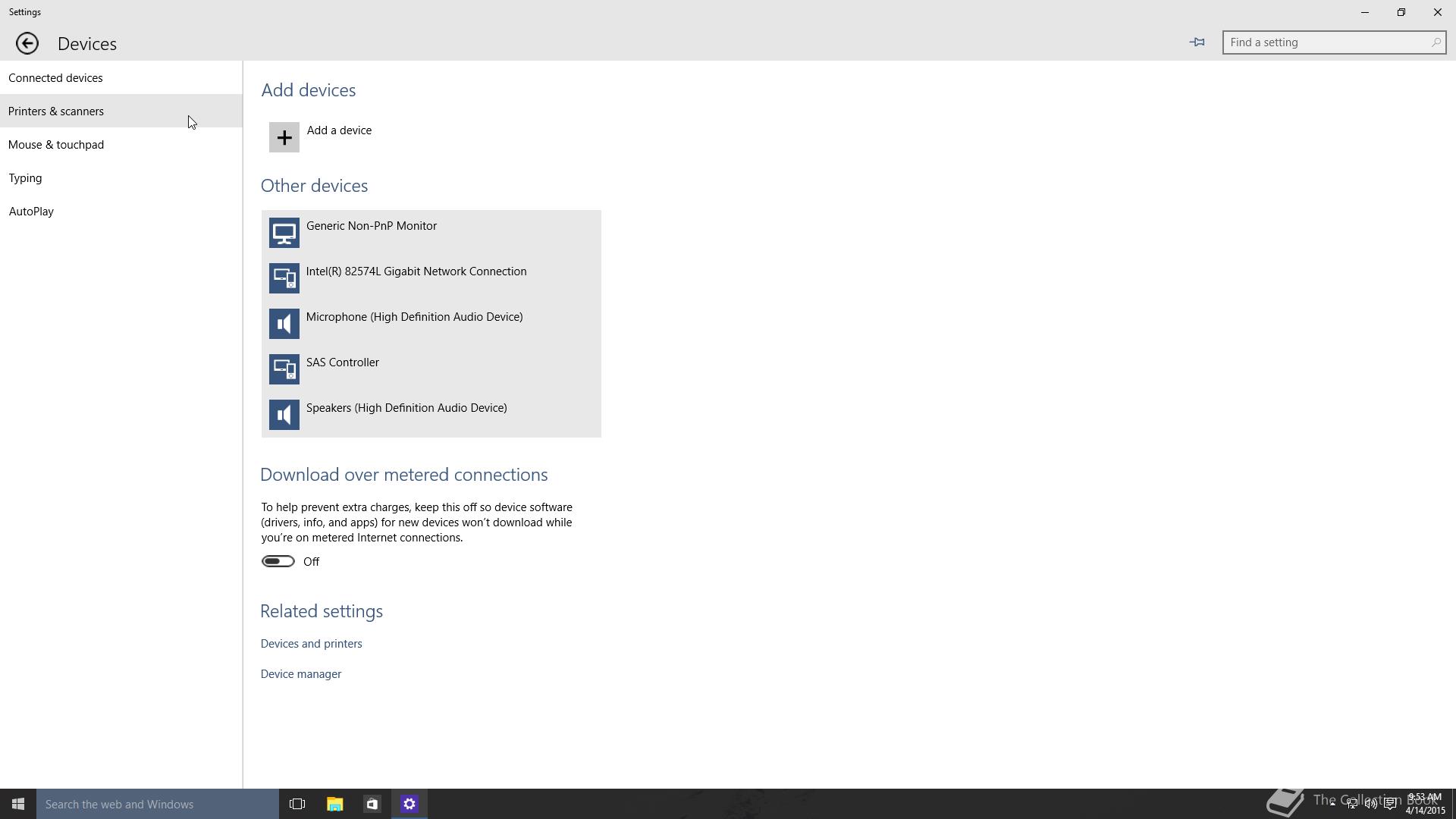Open Typing section
This screenshot has width=1456, height=819.
point(121,178)
